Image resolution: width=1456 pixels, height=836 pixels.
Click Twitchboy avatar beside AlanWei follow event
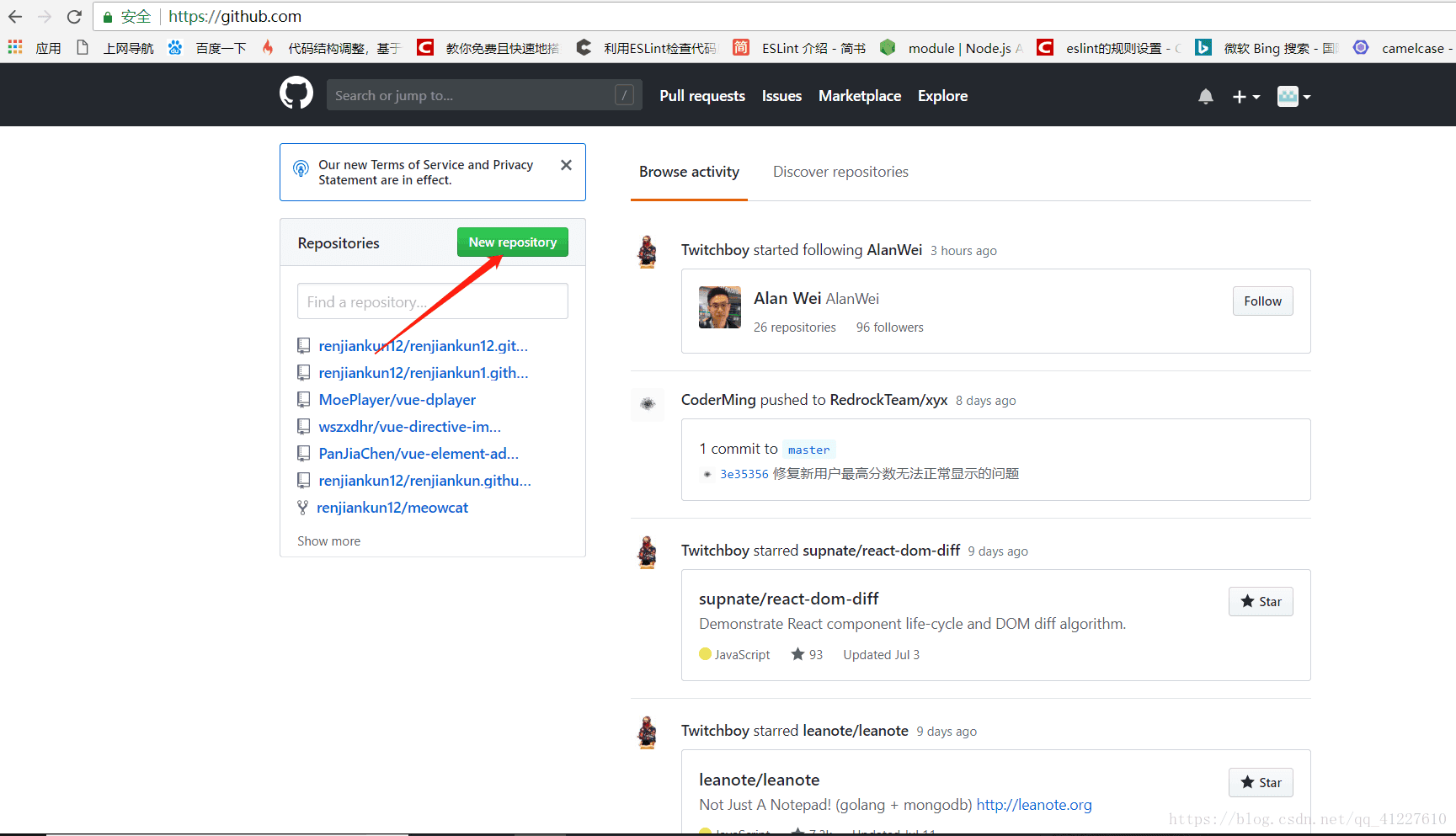click(x=648, y=252)
